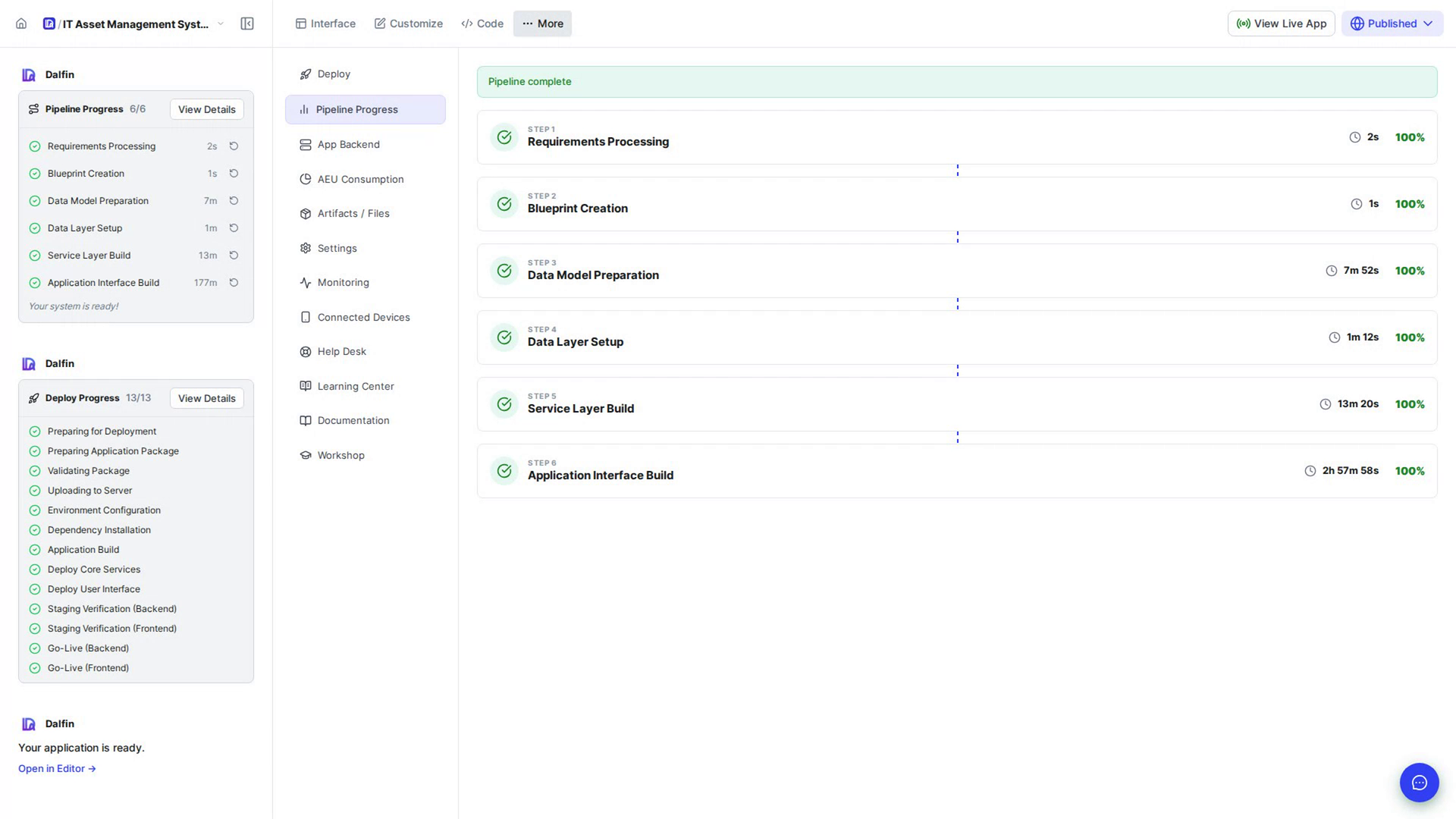This screenshot has width=1456, height=819.
Task: Switch to the Interface tab
Action: [325, 24]
